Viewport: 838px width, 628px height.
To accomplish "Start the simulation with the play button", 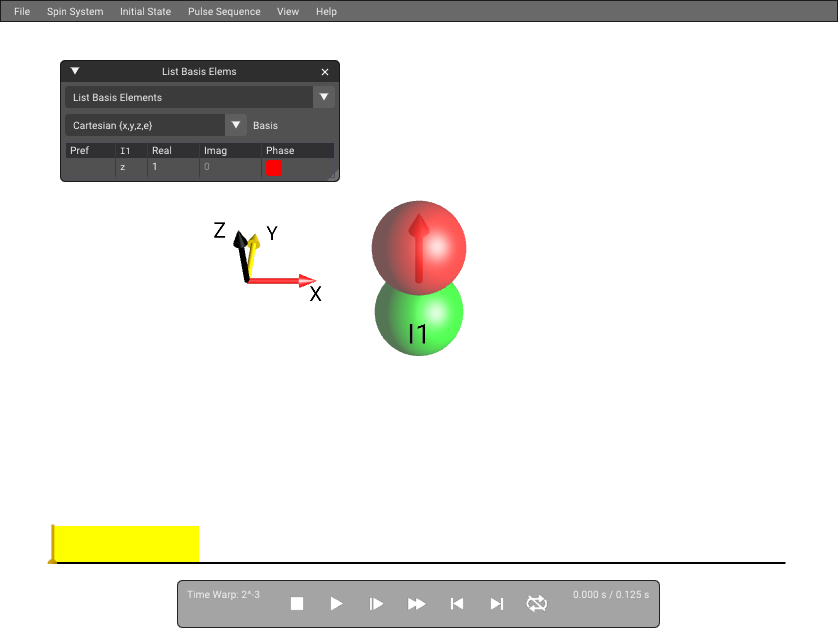I will click(x=336, y=603).
